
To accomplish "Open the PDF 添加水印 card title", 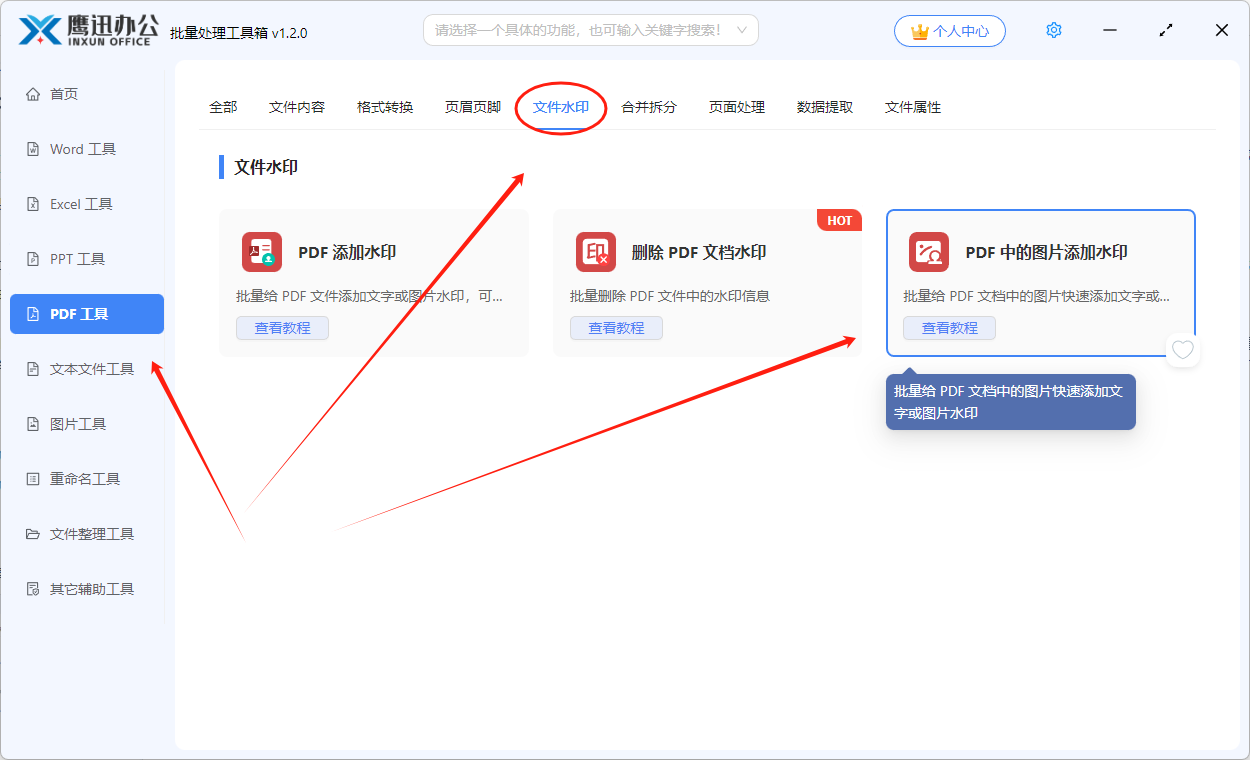I will pyautogui.click(x=347, y=252).
